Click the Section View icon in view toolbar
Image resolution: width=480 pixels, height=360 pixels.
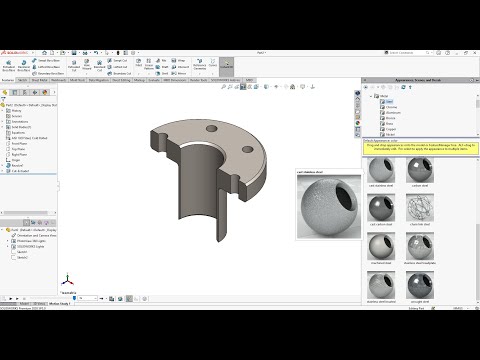[243, 87]
